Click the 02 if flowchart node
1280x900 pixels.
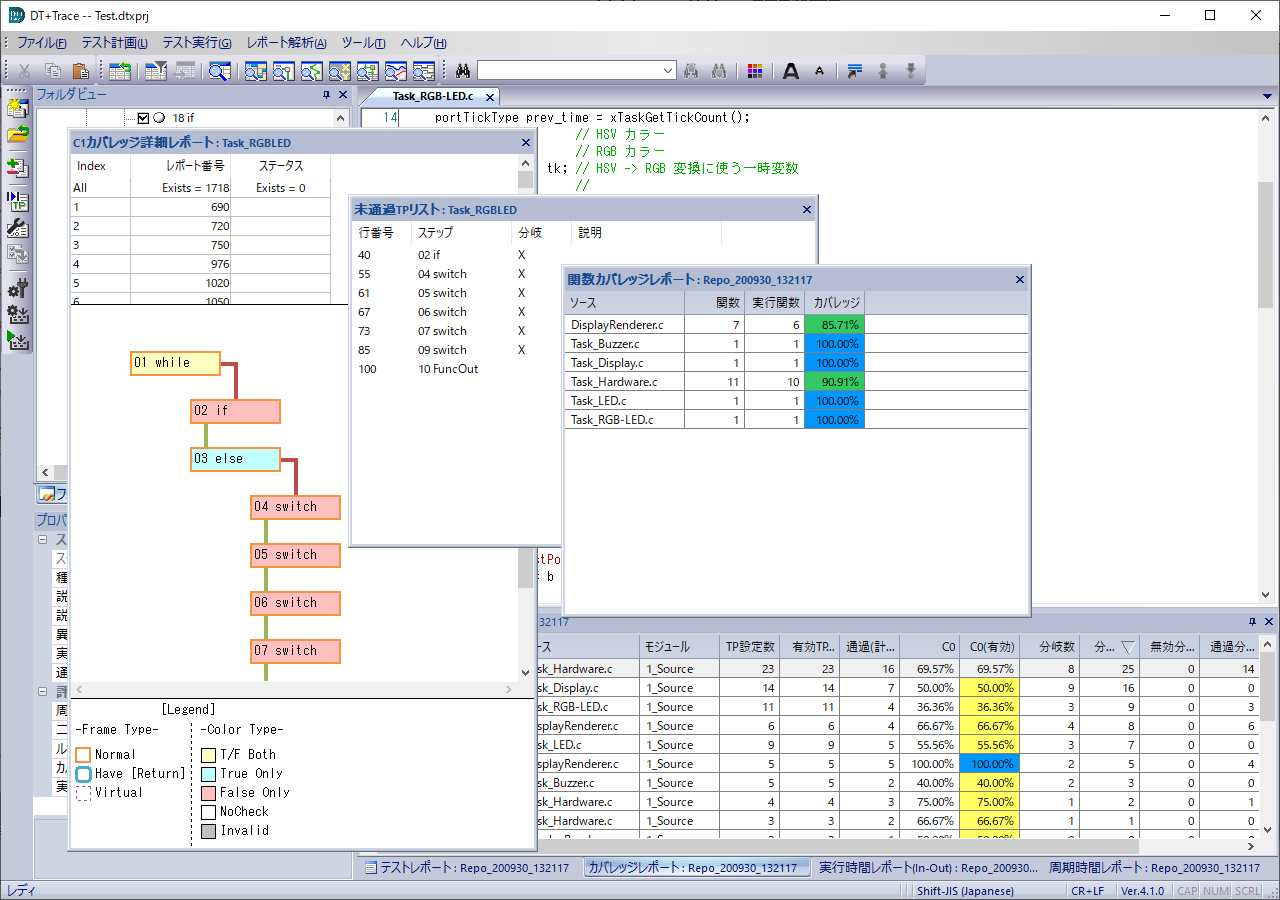[x=235, y=411]
